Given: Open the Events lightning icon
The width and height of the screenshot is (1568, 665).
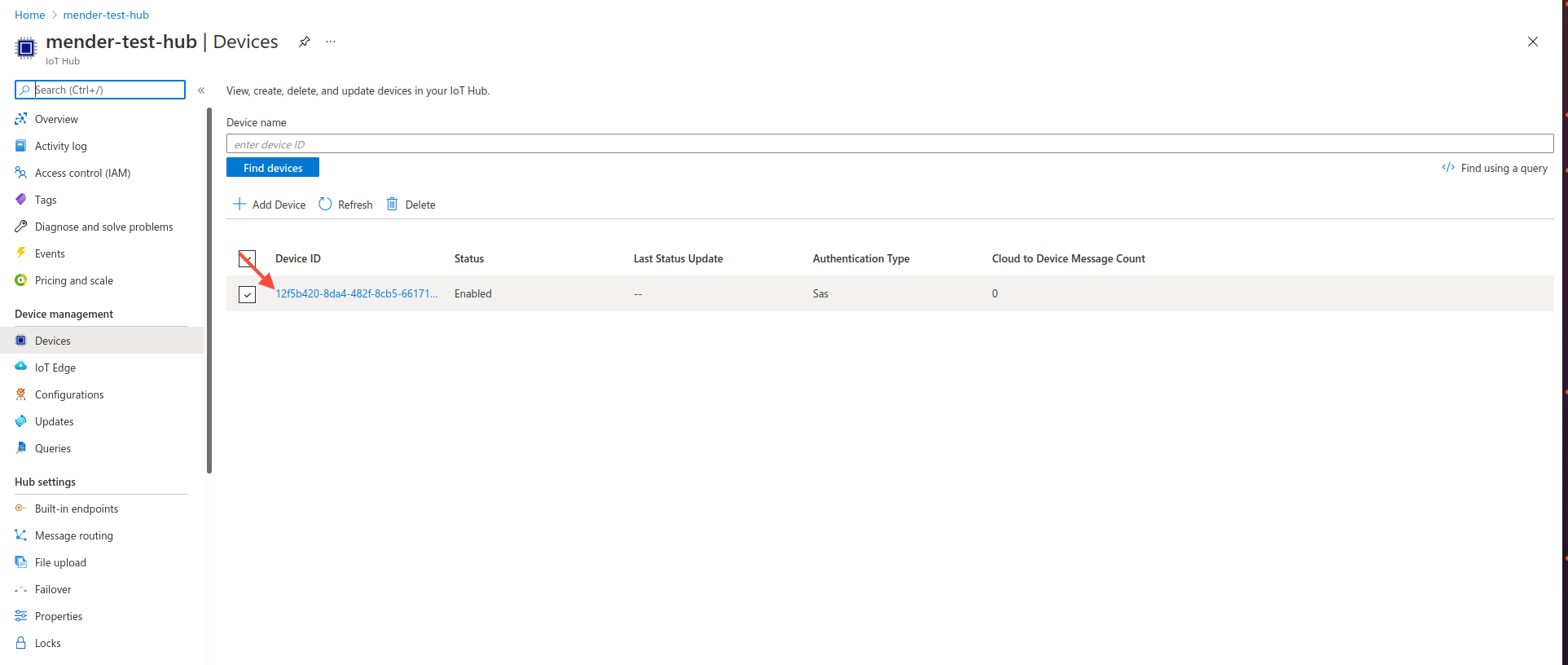Looking at the screenshot, I should (21, 253).
